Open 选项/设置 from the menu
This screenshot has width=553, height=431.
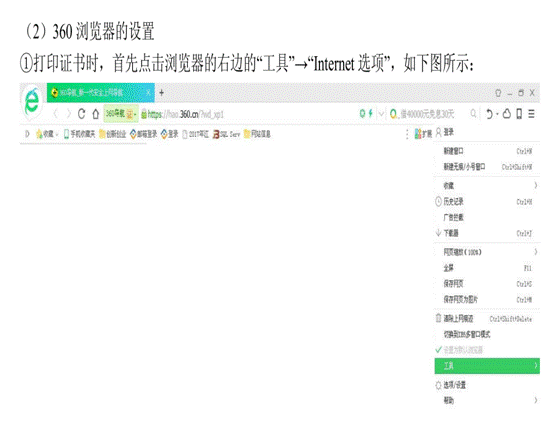pos(487,385)
